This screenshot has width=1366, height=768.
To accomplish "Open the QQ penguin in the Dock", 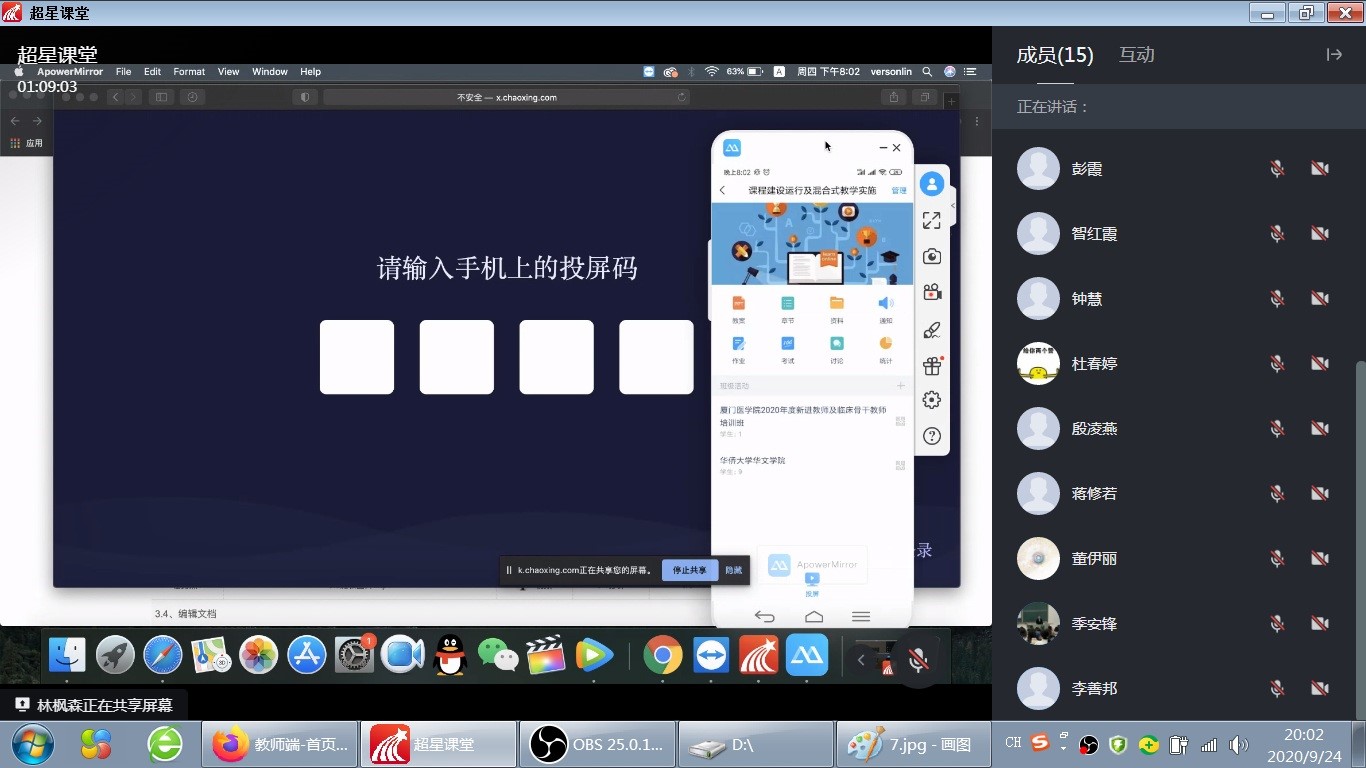I will [x=451, y=655].
